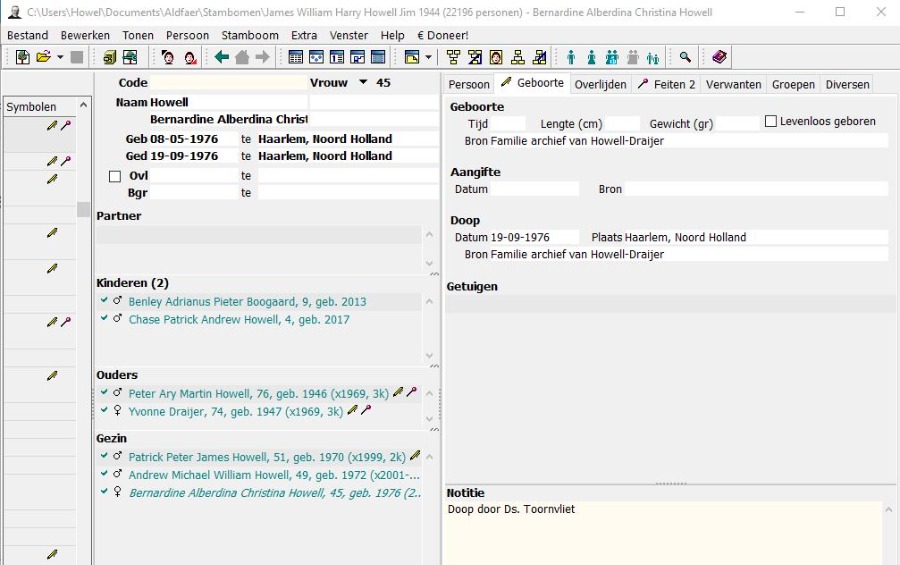The width and height of the screenshot is (900, 565).
Task: Click the single male person toolbar icon
Action: click(x=571, y=58)
